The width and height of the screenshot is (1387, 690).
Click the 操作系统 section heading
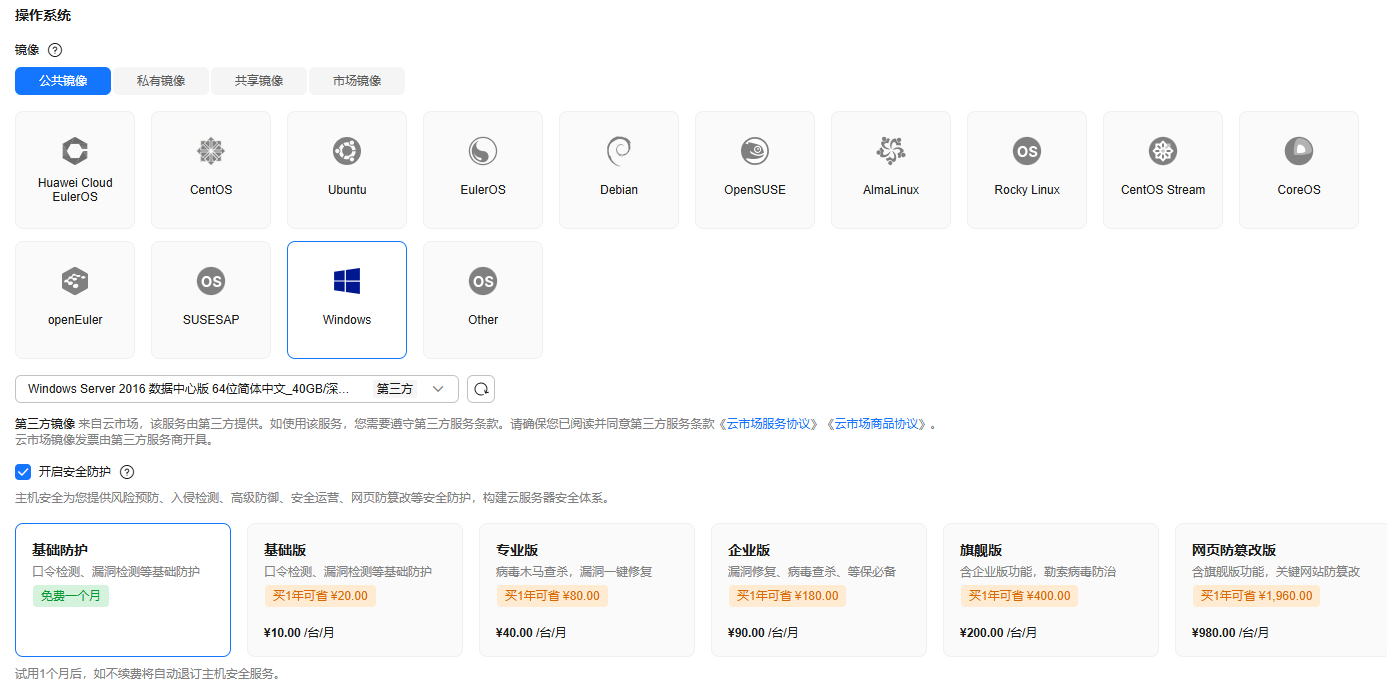point(43,16)
